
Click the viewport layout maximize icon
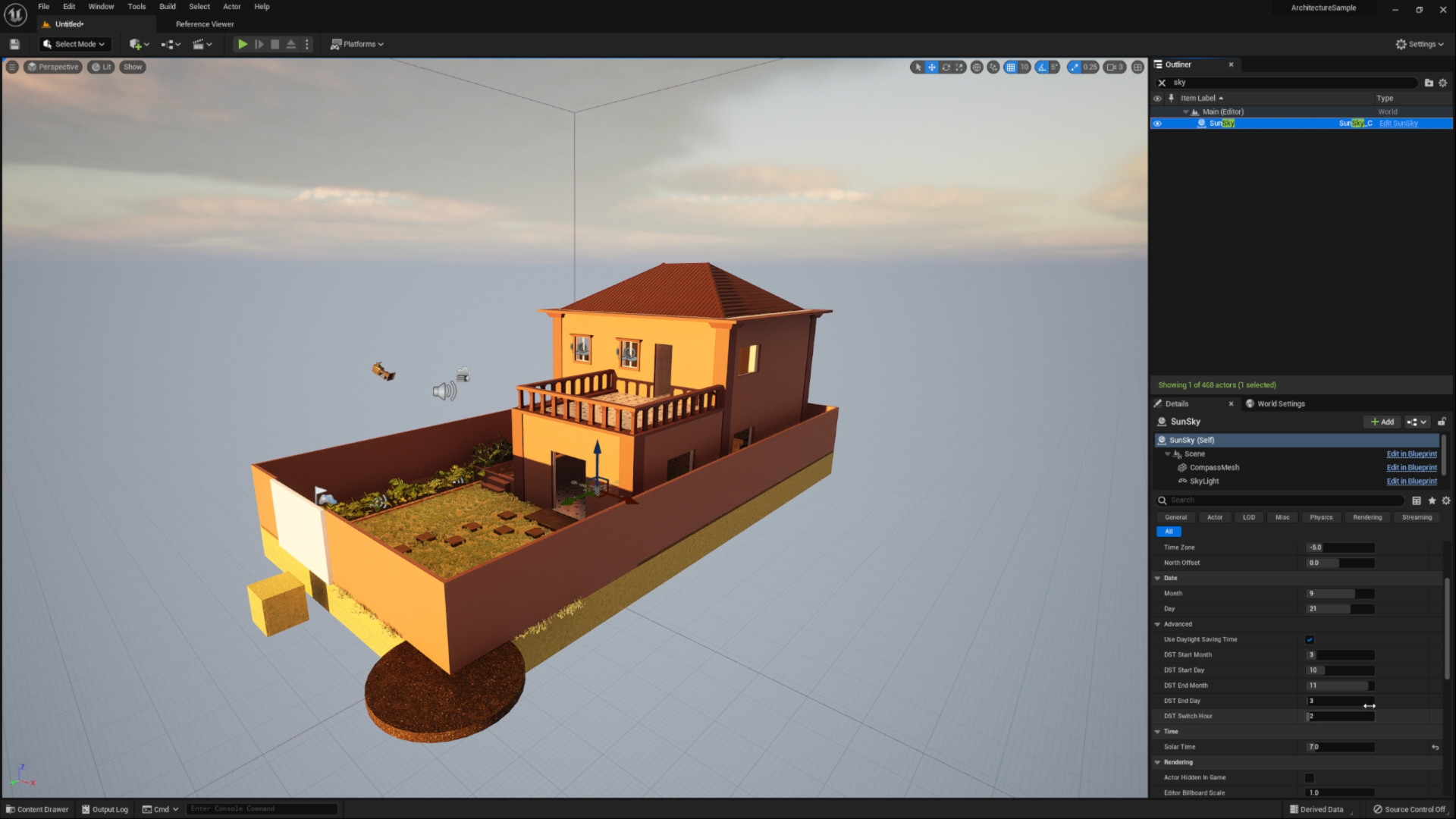(1137, 67)
